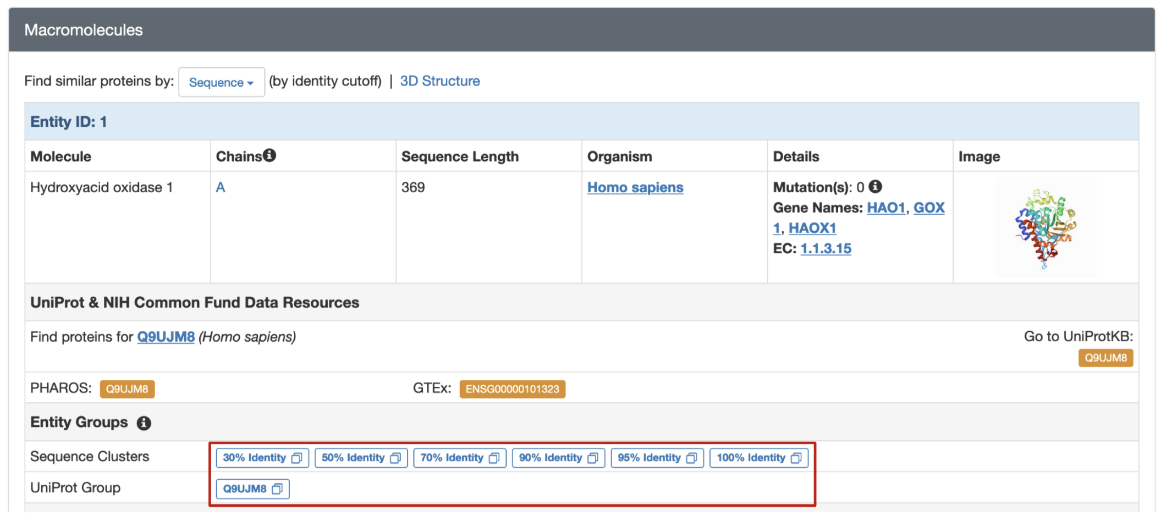Open chain A link
Image resolution: width=1170 pixels, height=530 pixels.
coord(221,187)
